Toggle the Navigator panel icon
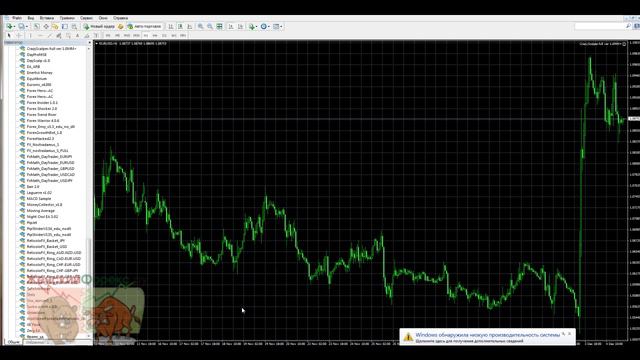 (55, 27)
